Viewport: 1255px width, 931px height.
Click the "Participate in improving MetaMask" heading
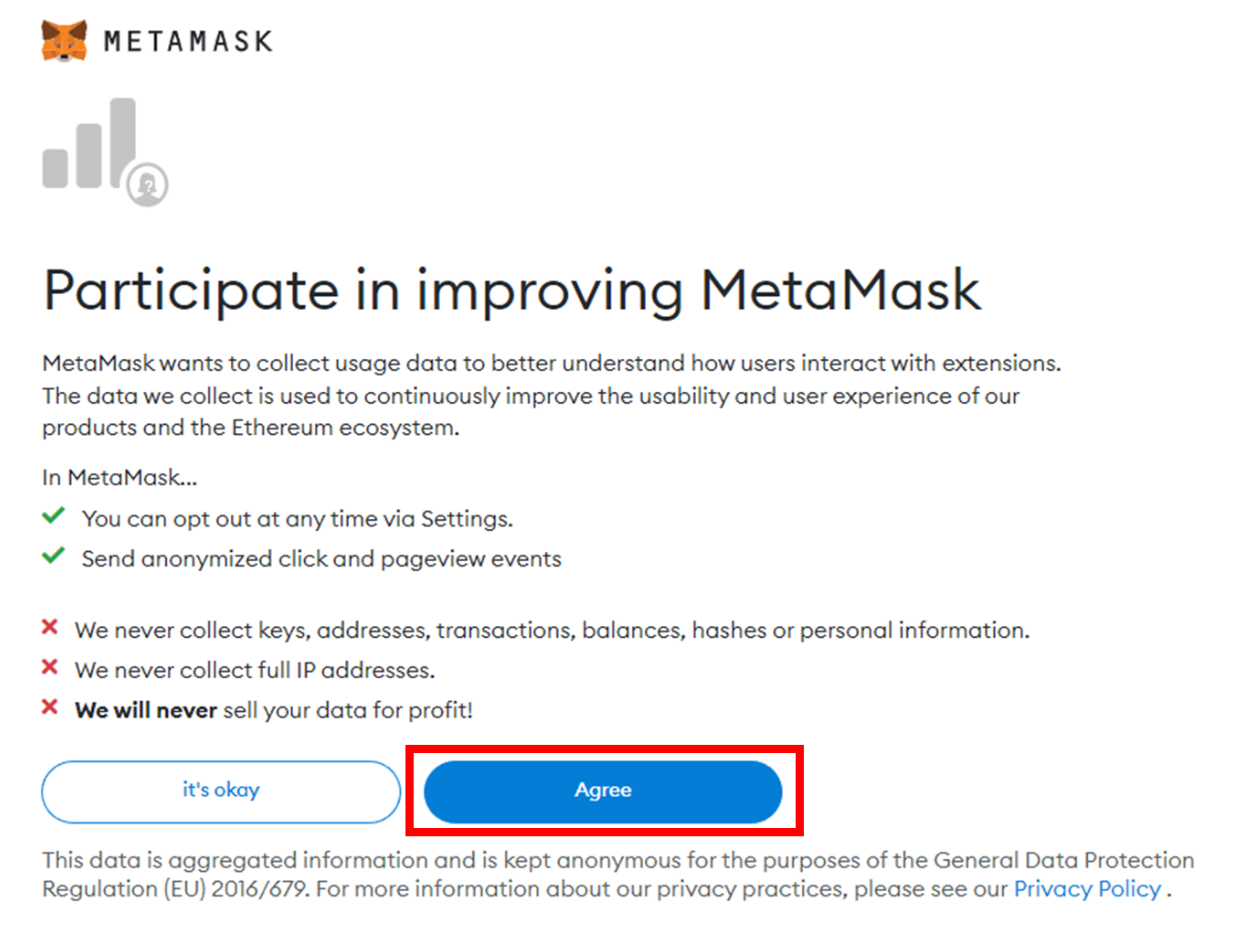[x=511, y=290]
